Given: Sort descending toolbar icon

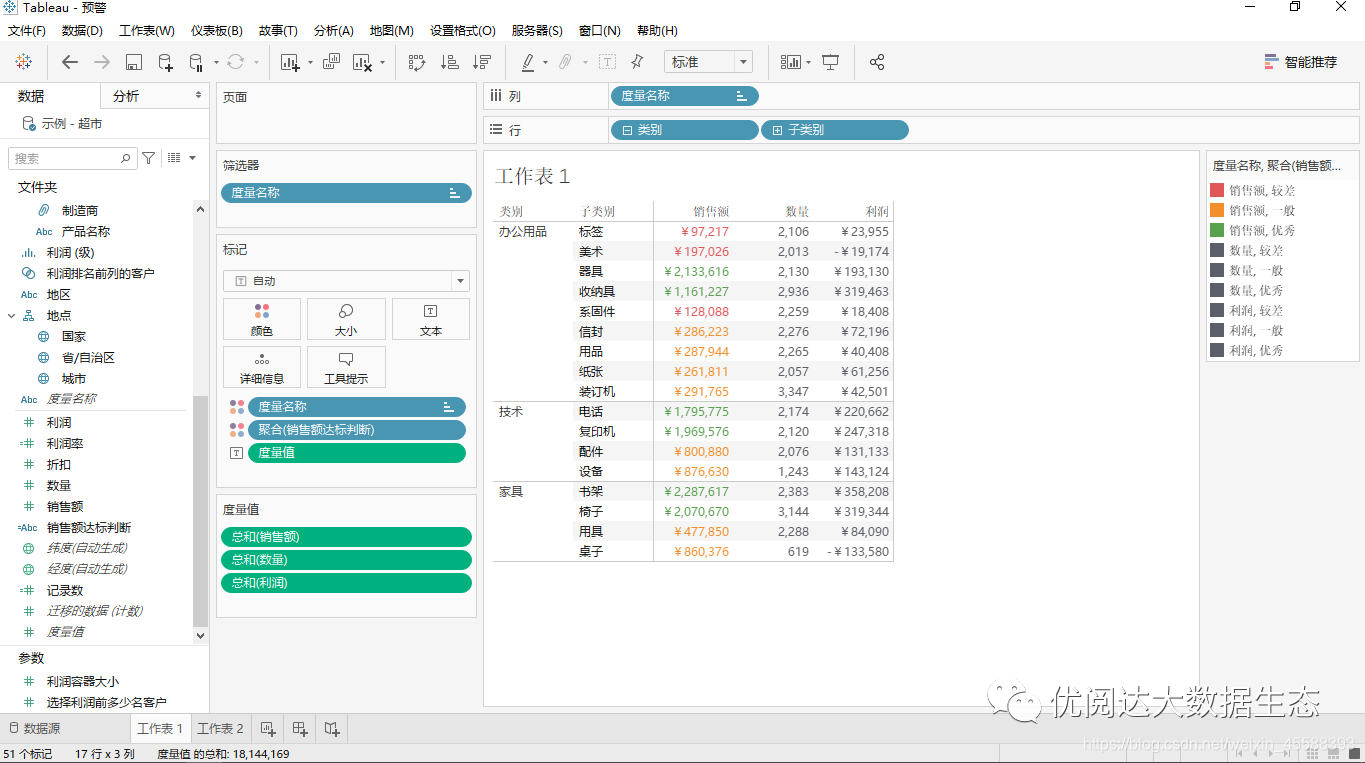Looking at the screenshot, I should (x=482, y=62).
